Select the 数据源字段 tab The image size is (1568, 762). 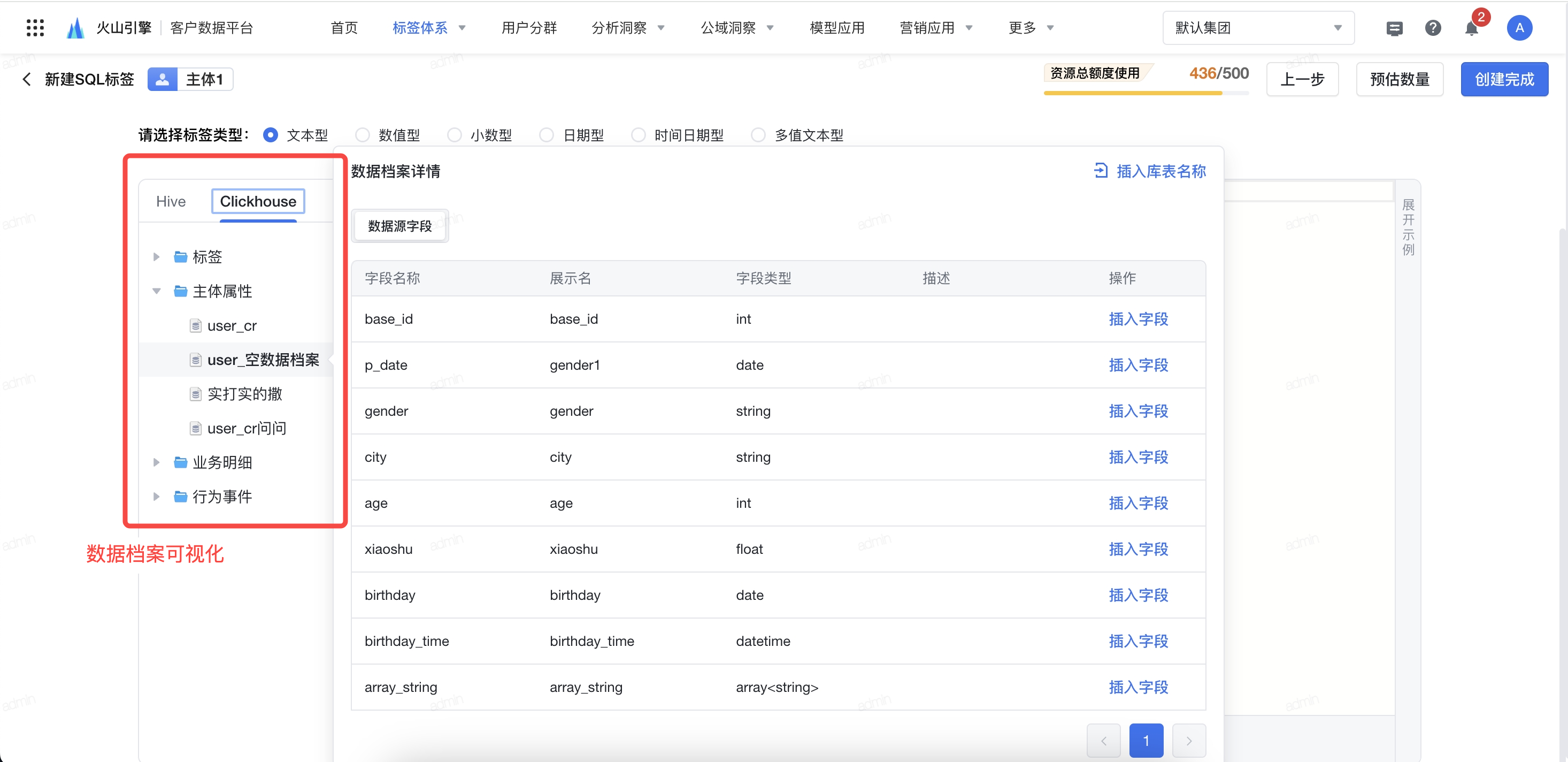tap(400, 226)
